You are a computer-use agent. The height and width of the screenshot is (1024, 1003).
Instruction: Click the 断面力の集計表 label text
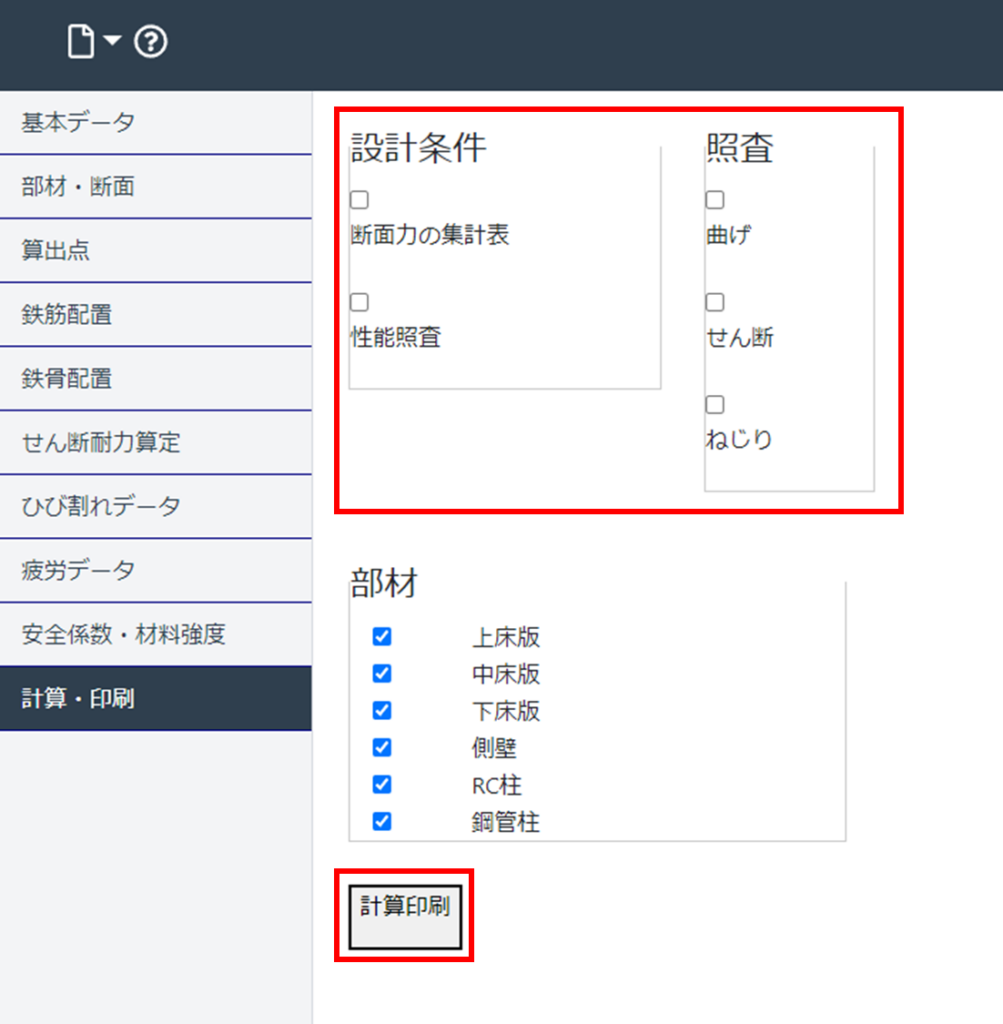tap(430, 234)
